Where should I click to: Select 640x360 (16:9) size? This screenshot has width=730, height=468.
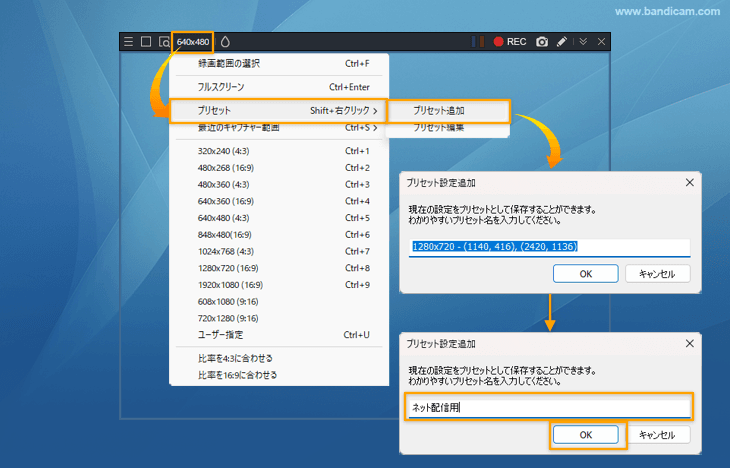click(x=279, y=201)
